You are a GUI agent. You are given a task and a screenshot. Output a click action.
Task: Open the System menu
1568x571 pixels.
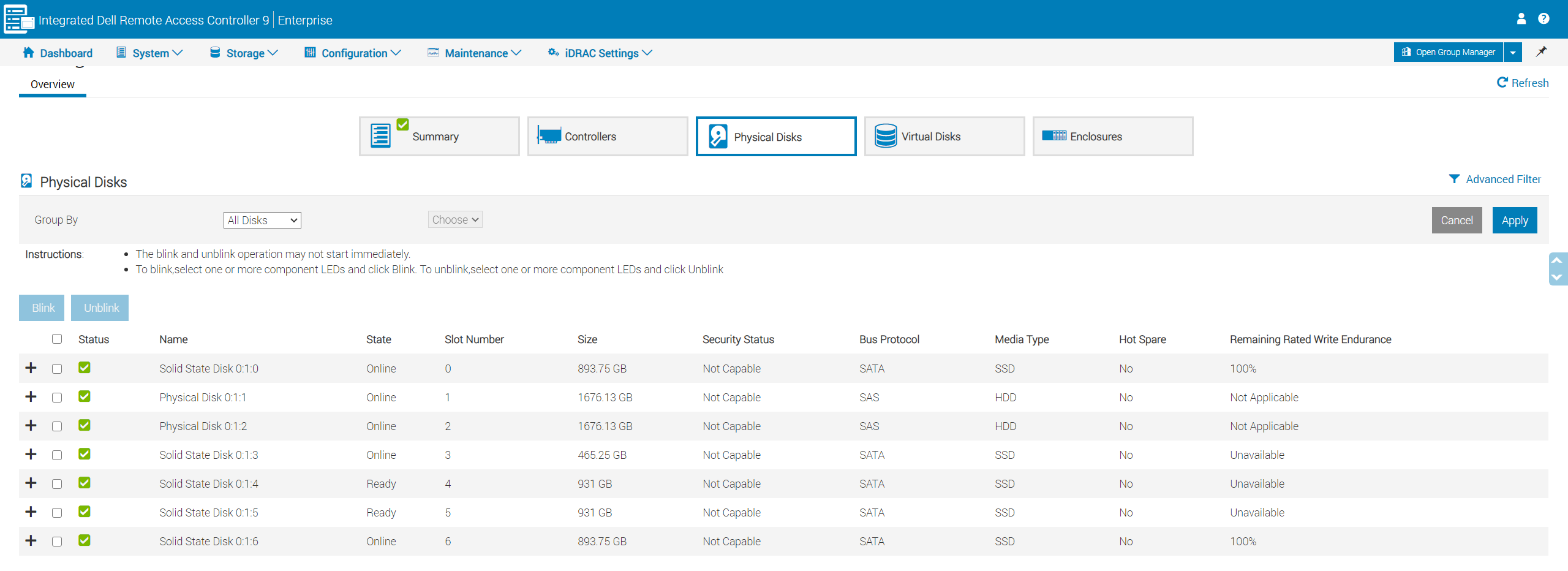[150, 53]
